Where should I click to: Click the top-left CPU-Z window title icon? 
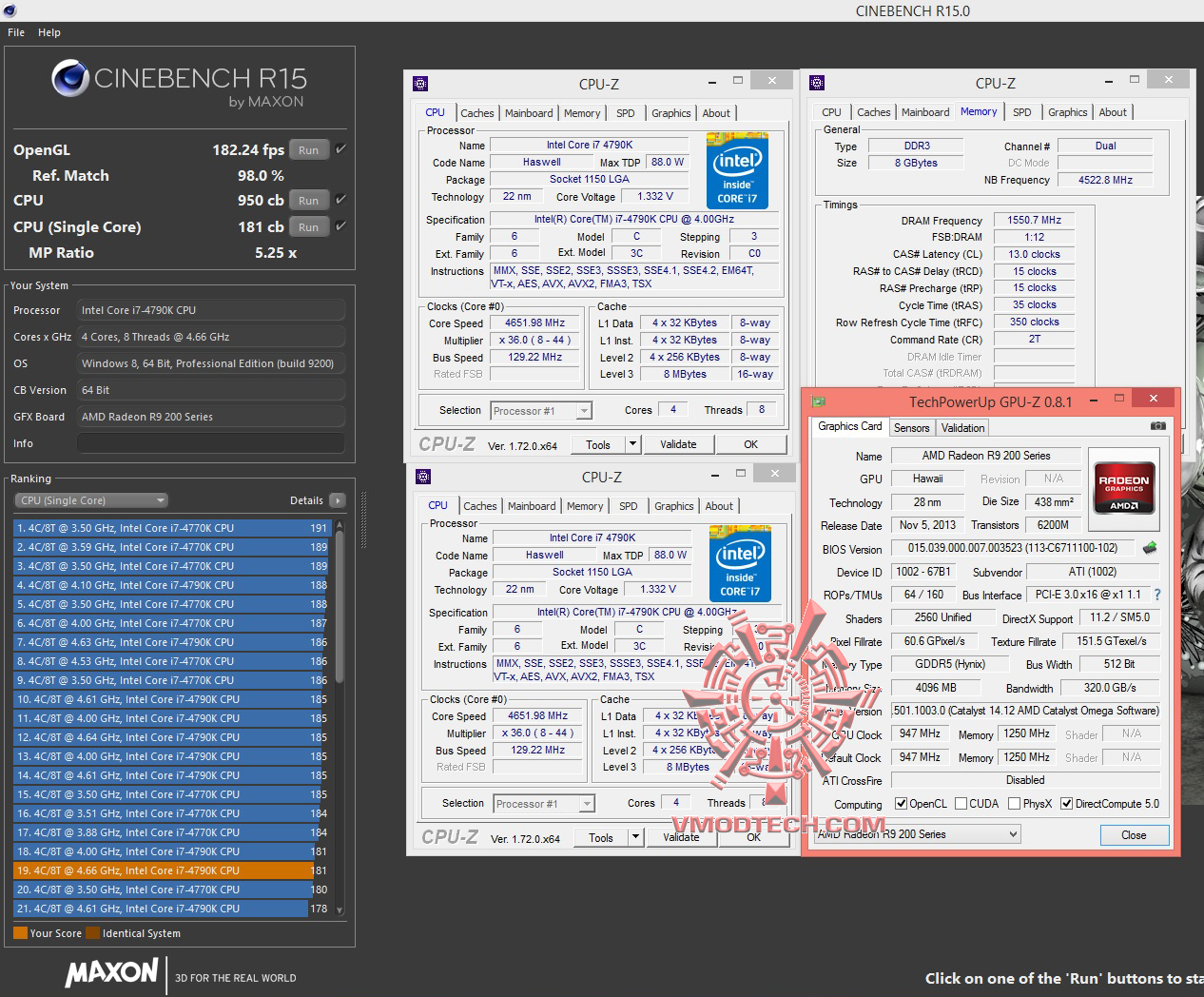420,84
